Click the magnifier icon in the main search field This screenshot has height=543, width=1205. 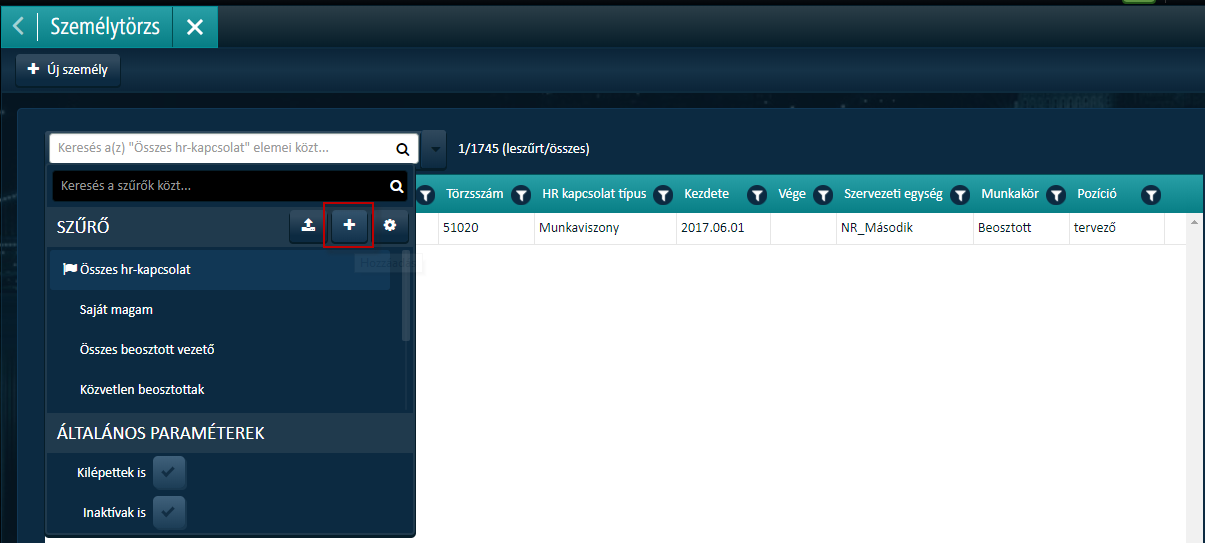(x=403, y=149)
